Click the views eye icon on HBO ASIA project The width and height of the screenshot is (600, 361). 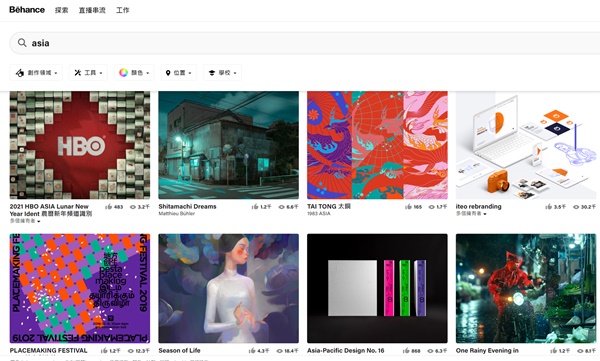click(133, 207)
